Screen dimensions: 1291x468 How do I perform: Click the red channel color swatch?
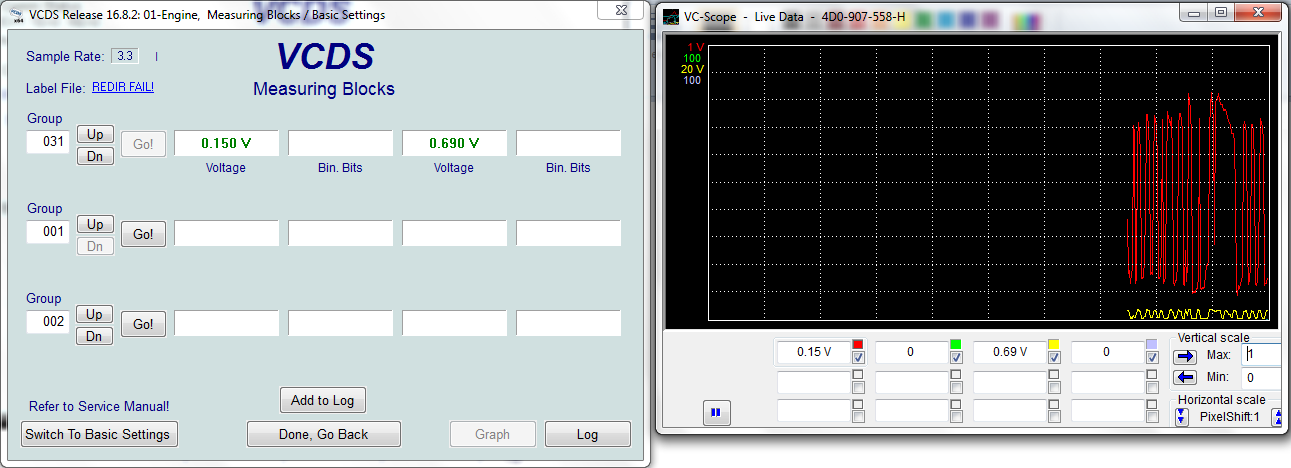pyautogui.click(x=857, y=344)
